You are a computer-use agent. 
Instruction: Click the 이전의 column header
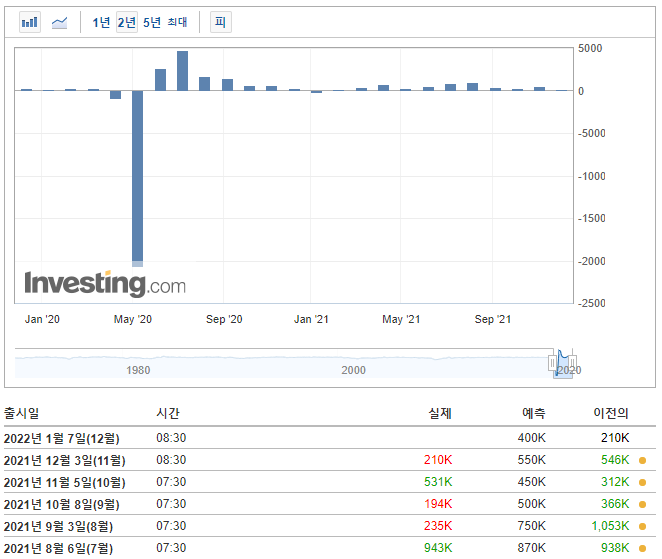[x=611, y=412]
